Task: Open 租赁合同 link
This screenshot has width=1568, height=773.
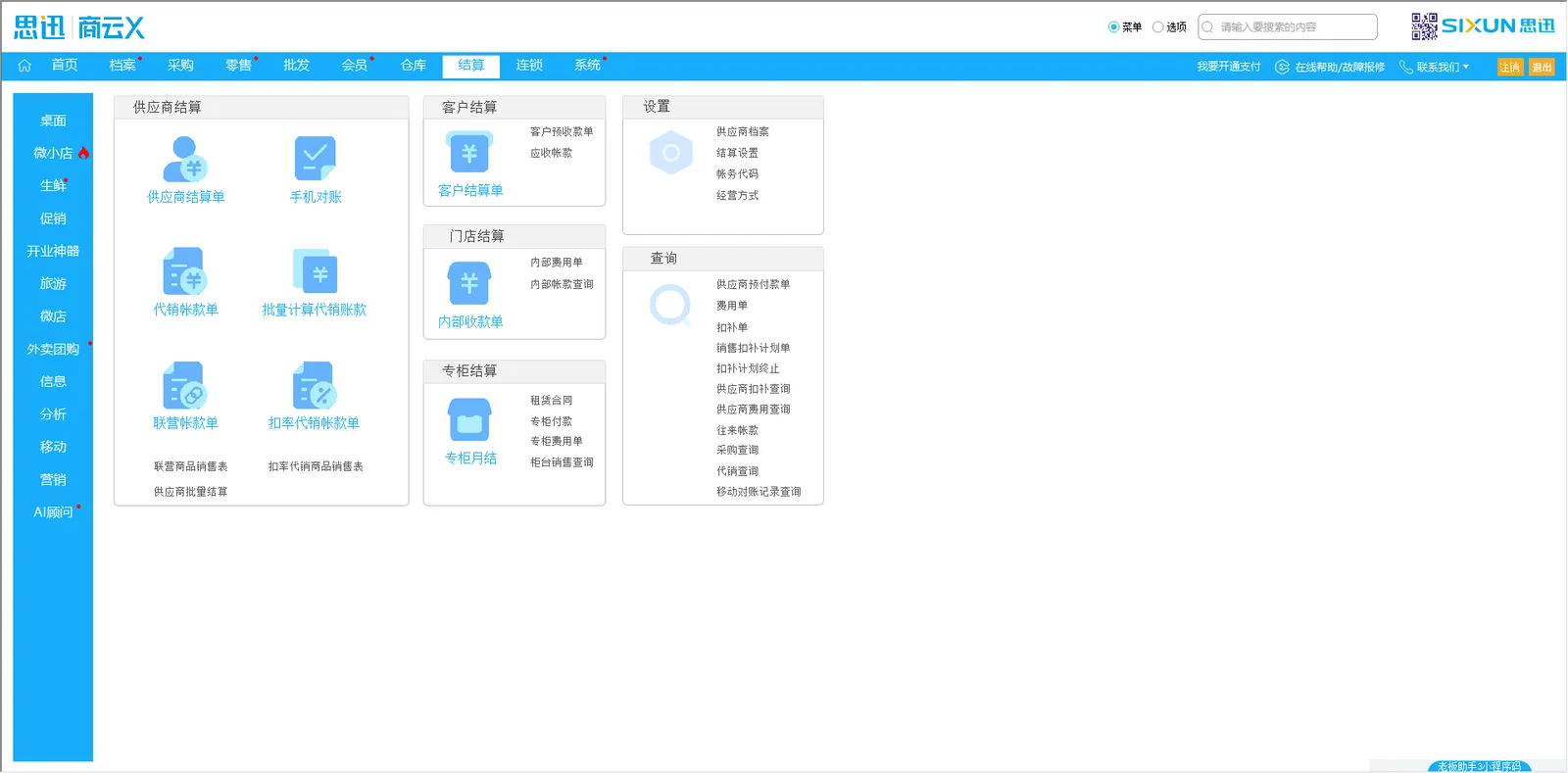Action: click(x=551, y=401)
